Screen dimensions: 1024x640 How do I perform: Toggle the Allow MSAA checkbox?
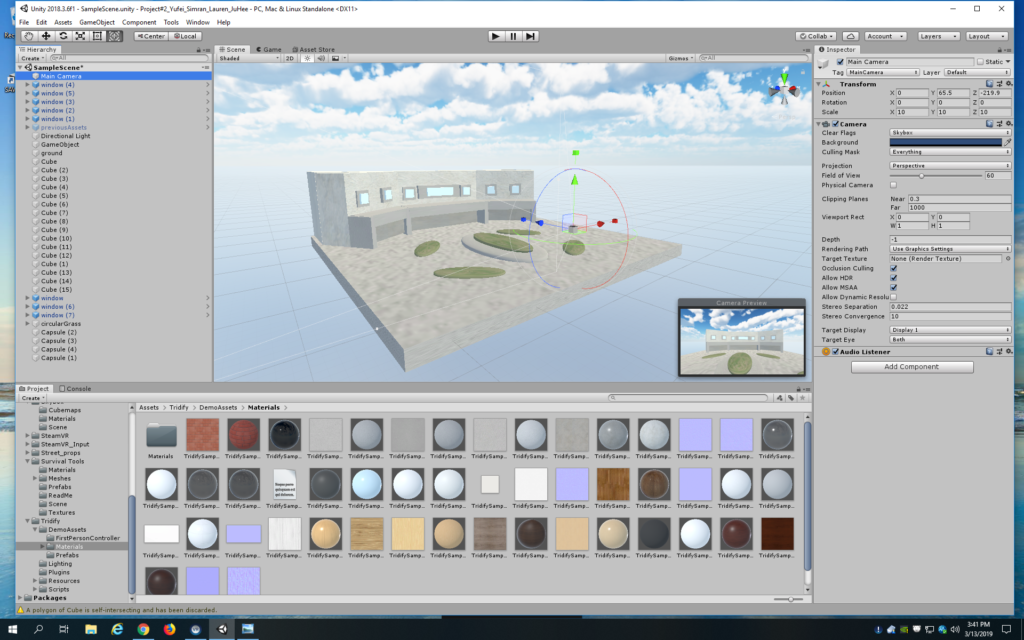(893, 287)
